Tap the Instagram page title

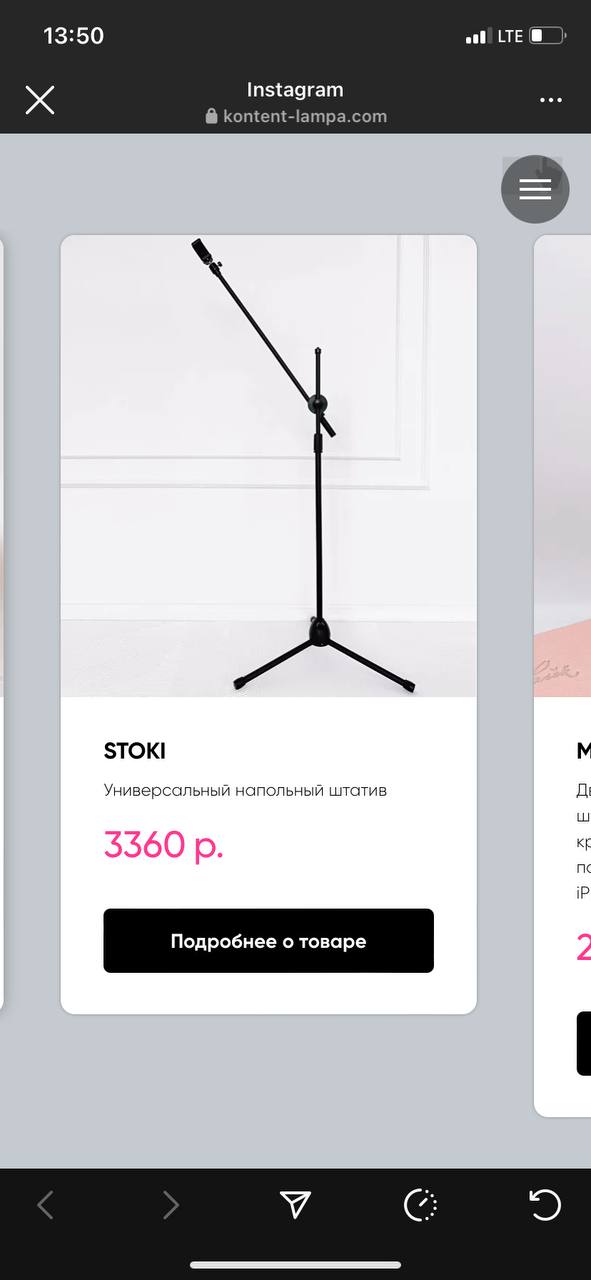tap(295, 89)
